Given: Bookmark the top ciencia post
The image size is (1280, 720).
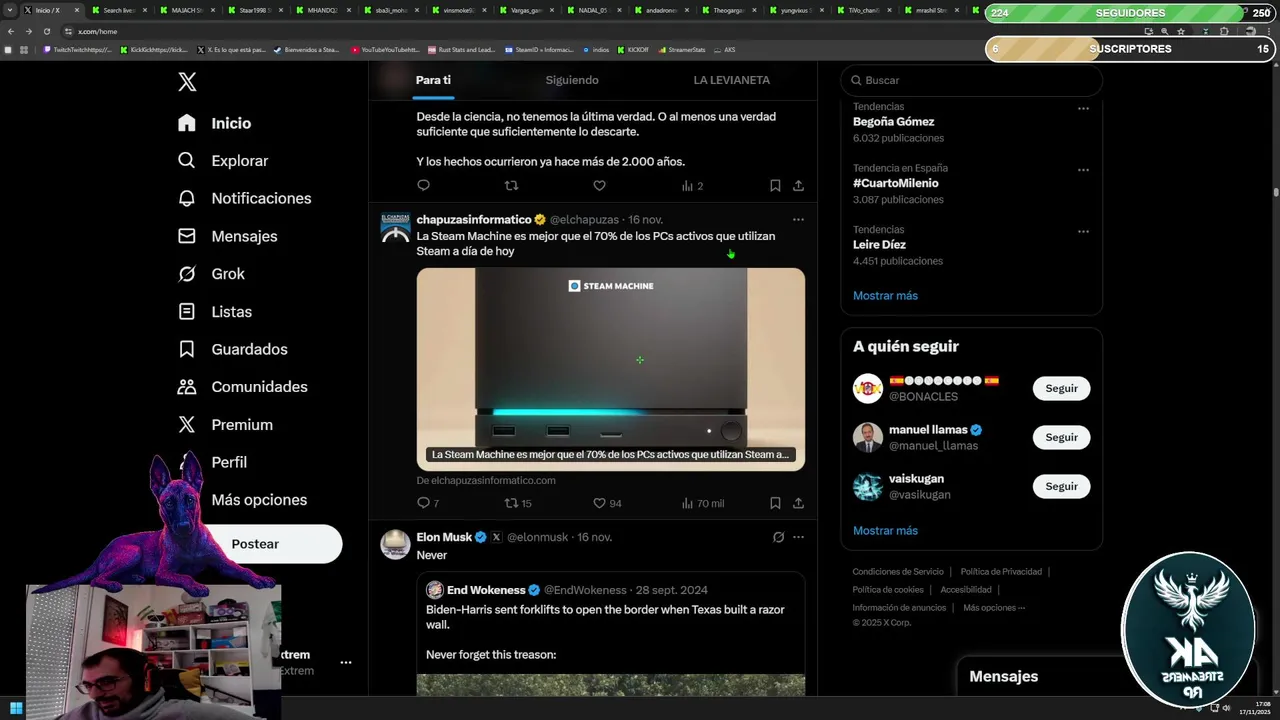Looking at the screenshot, I should 775,185.
